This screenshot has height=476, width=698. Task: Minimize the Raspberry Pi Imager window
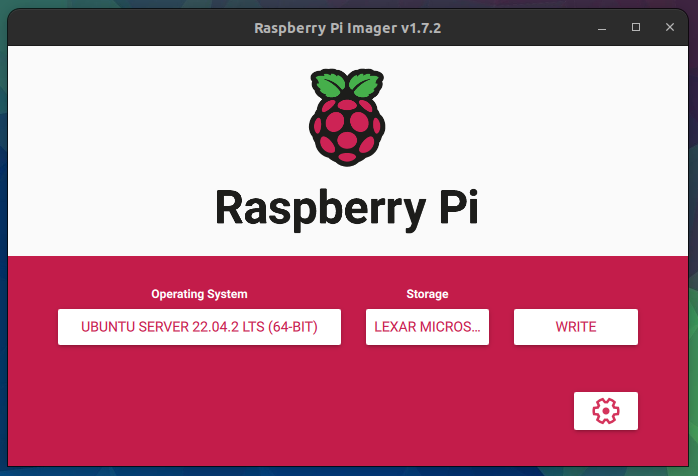click(x=602, y=28)
